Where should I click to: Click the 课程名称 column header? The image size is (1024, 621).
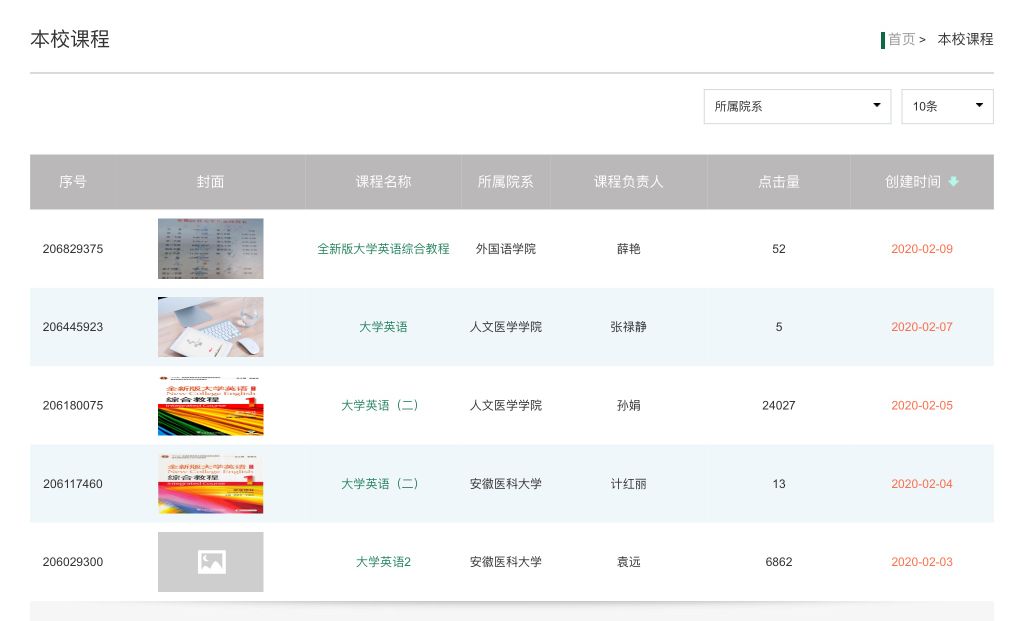[x=383, y=182]
